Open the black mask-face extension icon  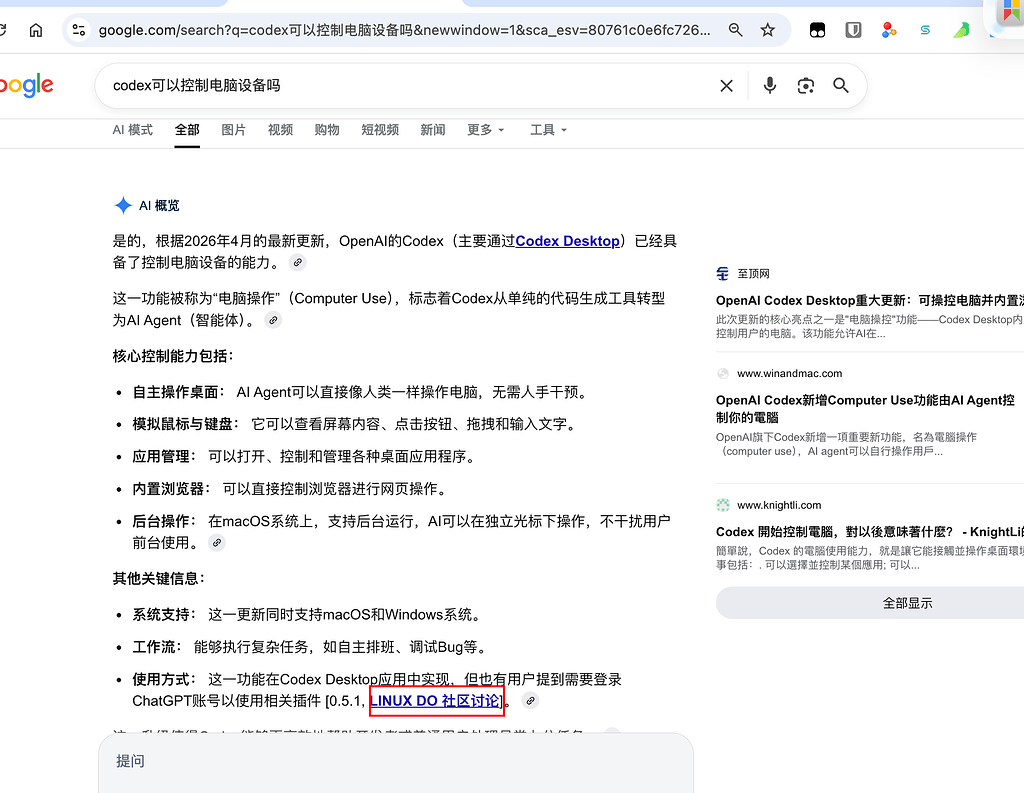click(x=817, y=30)
